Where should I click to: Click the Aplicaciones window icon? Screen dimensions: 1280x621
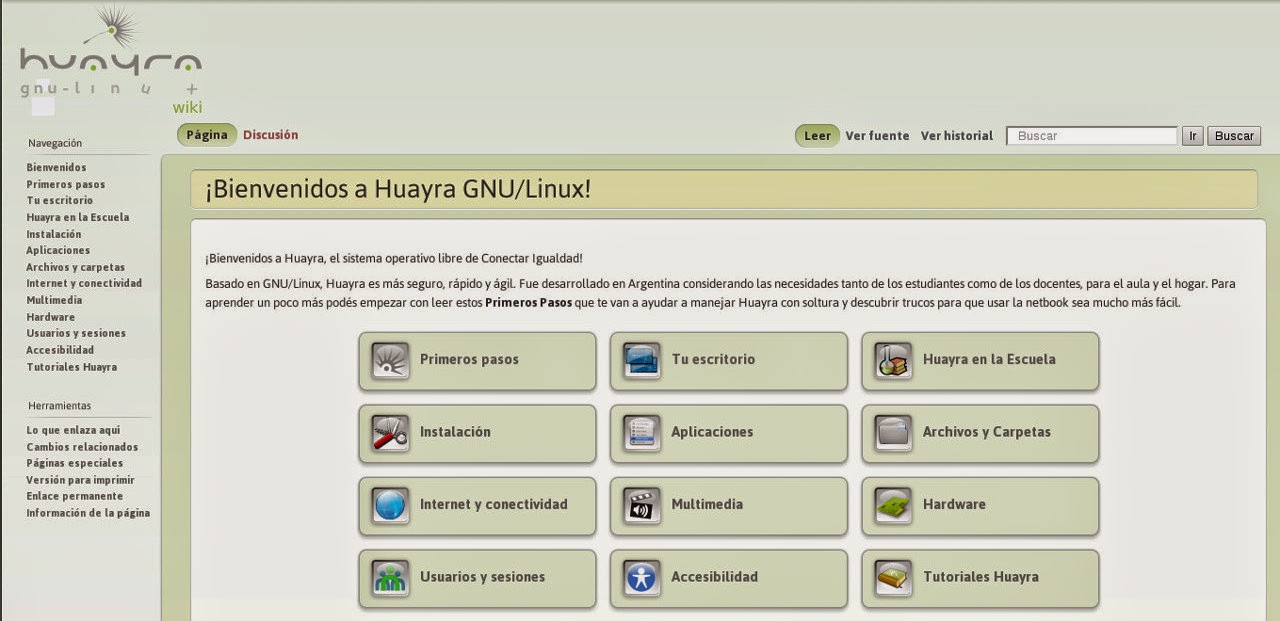pyautogui.click(x=641, y=432)
